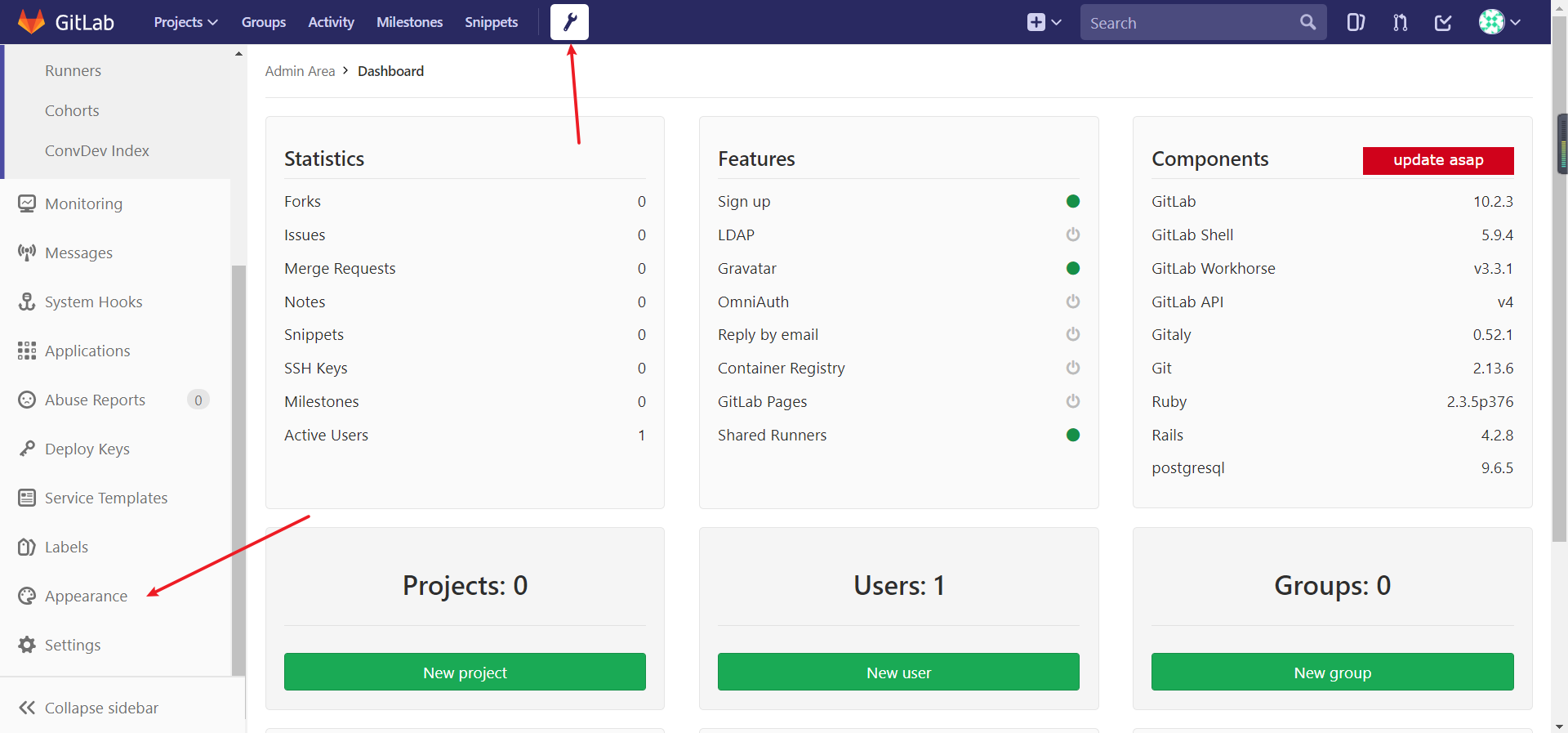Click the GitLab fox logo
Viewport: 1568px width, 733px height.
pos(31,22)
